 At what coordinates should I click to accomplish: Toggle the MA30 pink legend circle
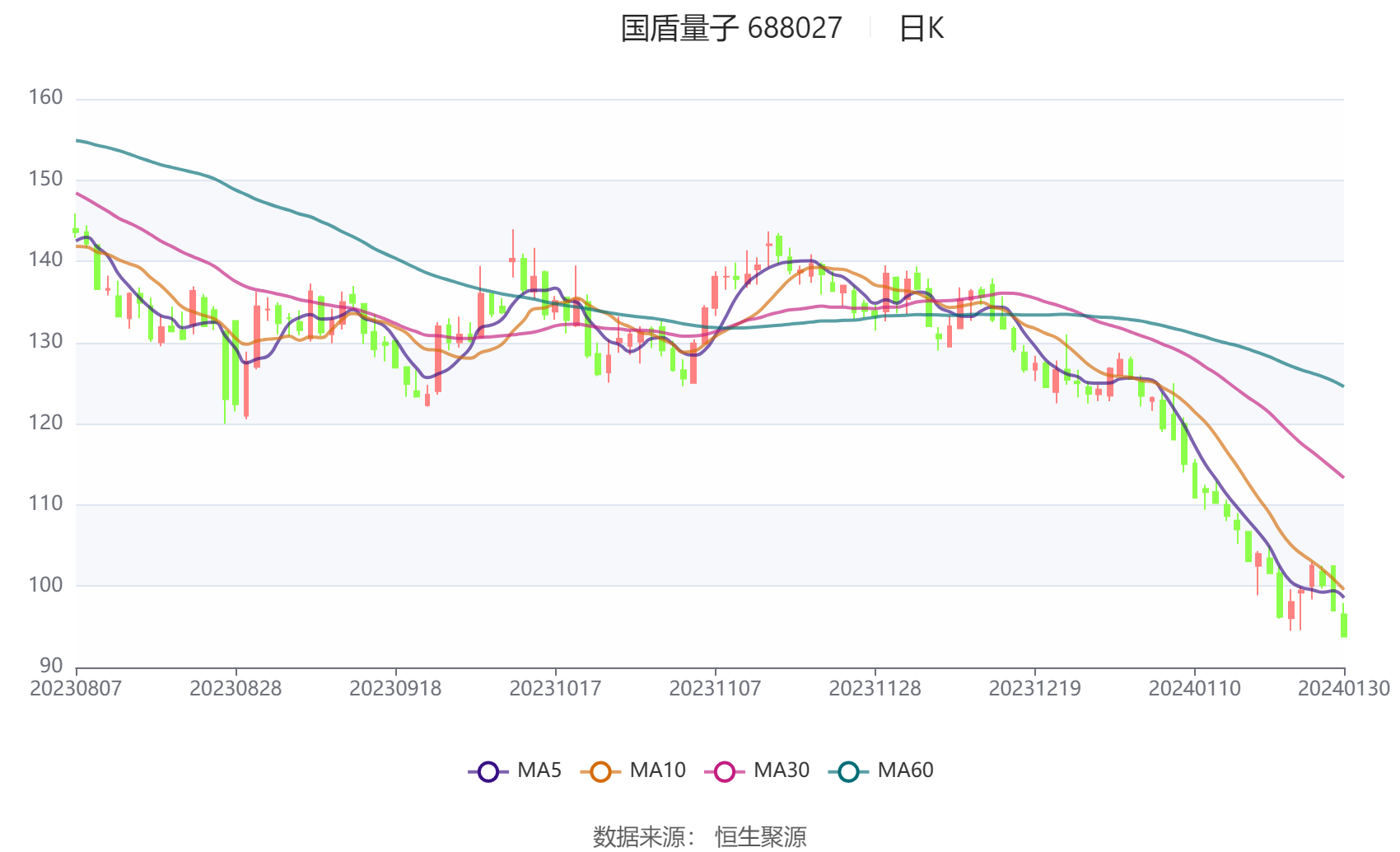click(x=725, y=771)
